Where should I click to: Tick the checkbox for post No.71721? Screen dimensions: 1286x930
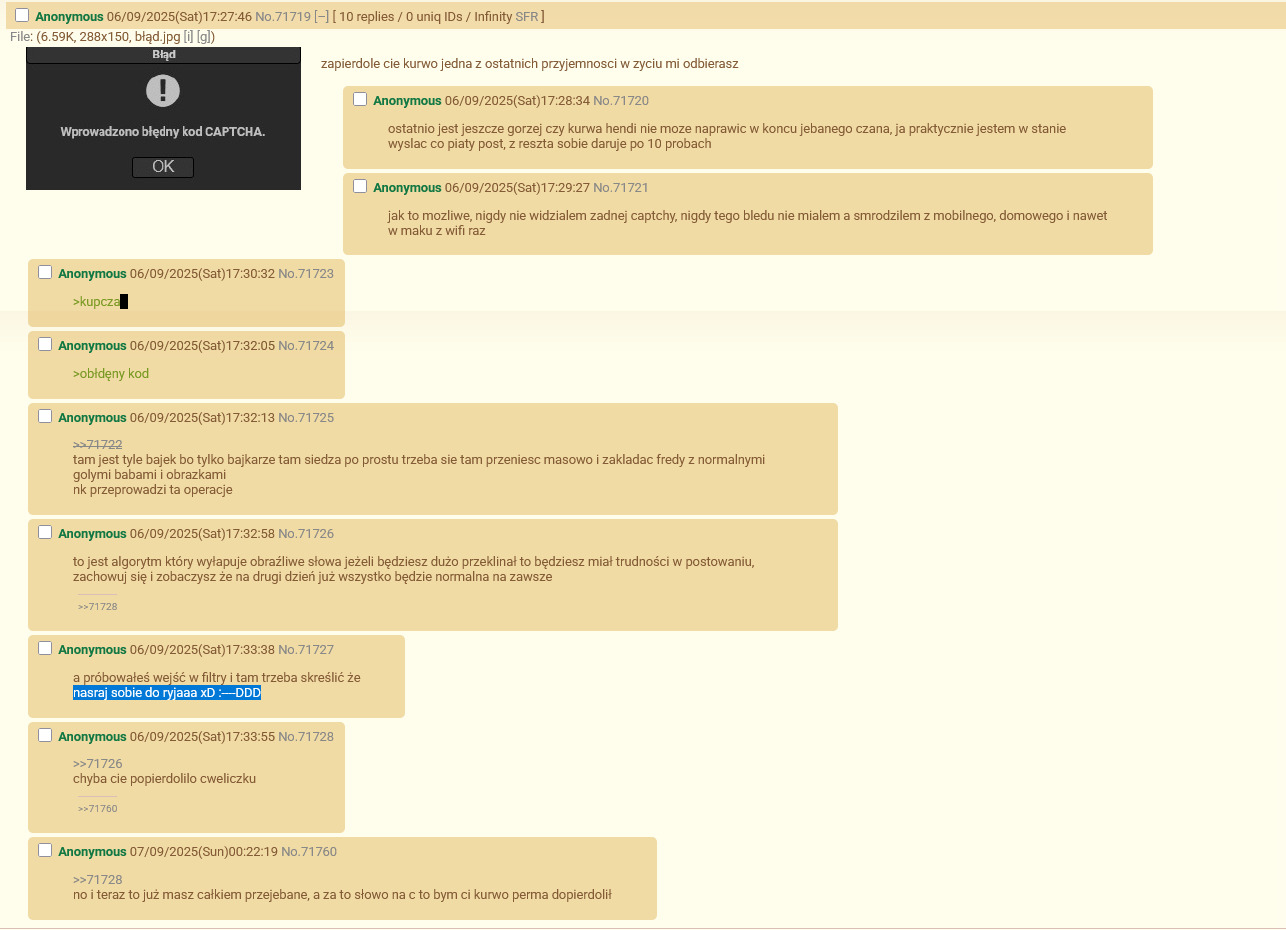tap(360, 186)
